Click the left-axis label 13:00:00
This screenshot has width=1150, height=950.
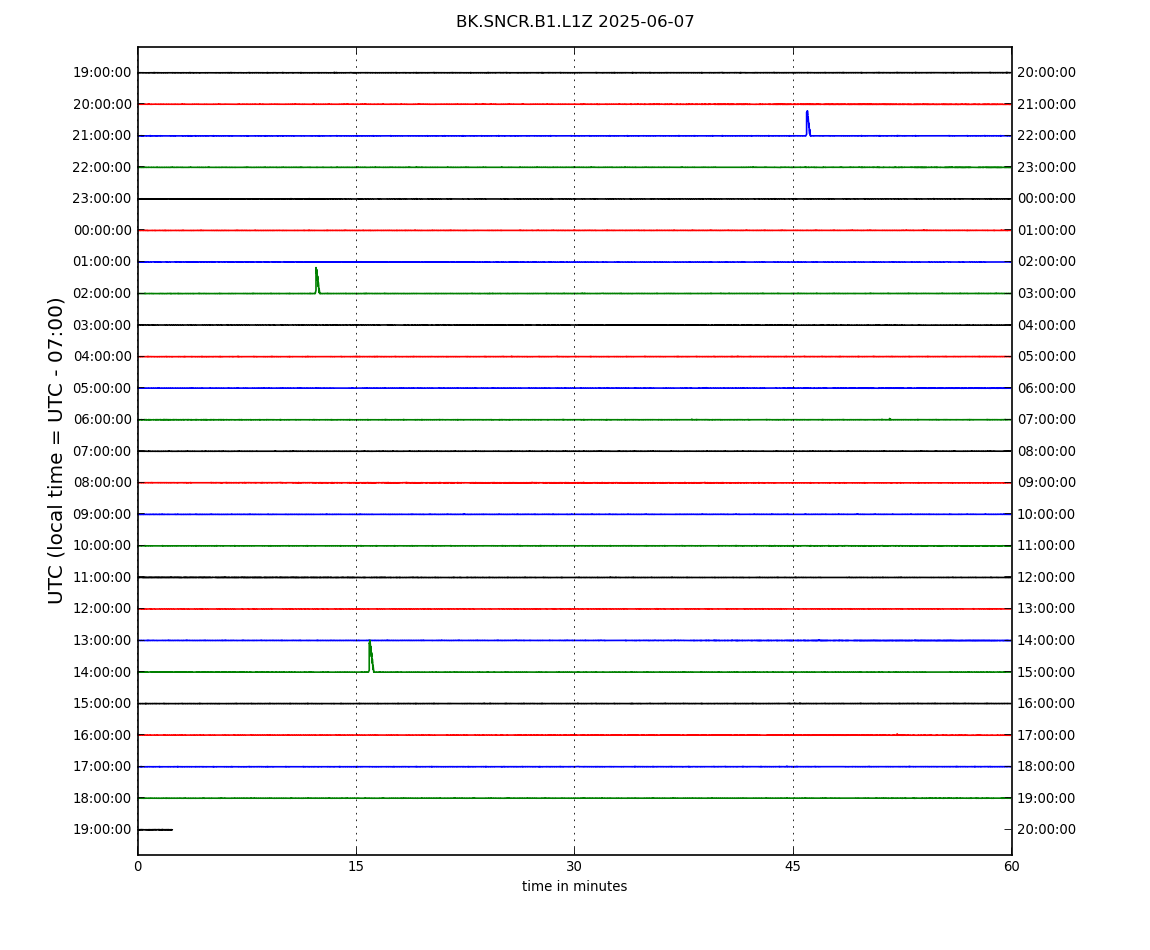coord(103,640)
